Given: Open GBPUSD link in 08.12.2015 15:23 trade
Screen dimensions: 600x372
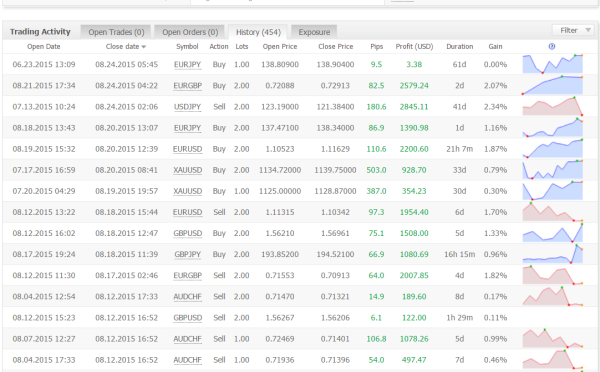Looking at the screenshot, I should click(x=187, y=318).
